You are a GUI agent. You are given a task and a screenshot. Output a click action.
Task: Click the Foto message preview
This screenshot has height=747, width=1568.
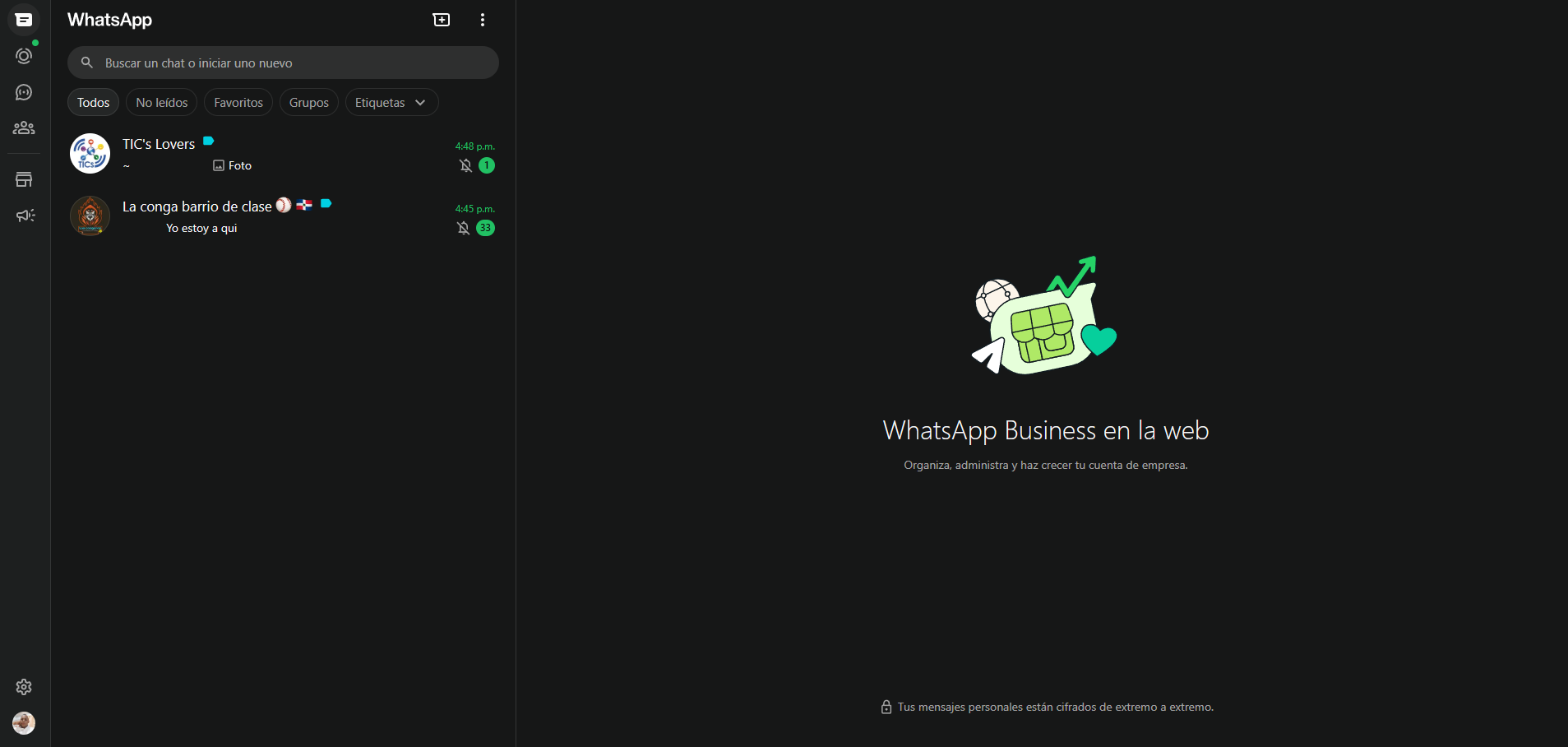(233, 165)
